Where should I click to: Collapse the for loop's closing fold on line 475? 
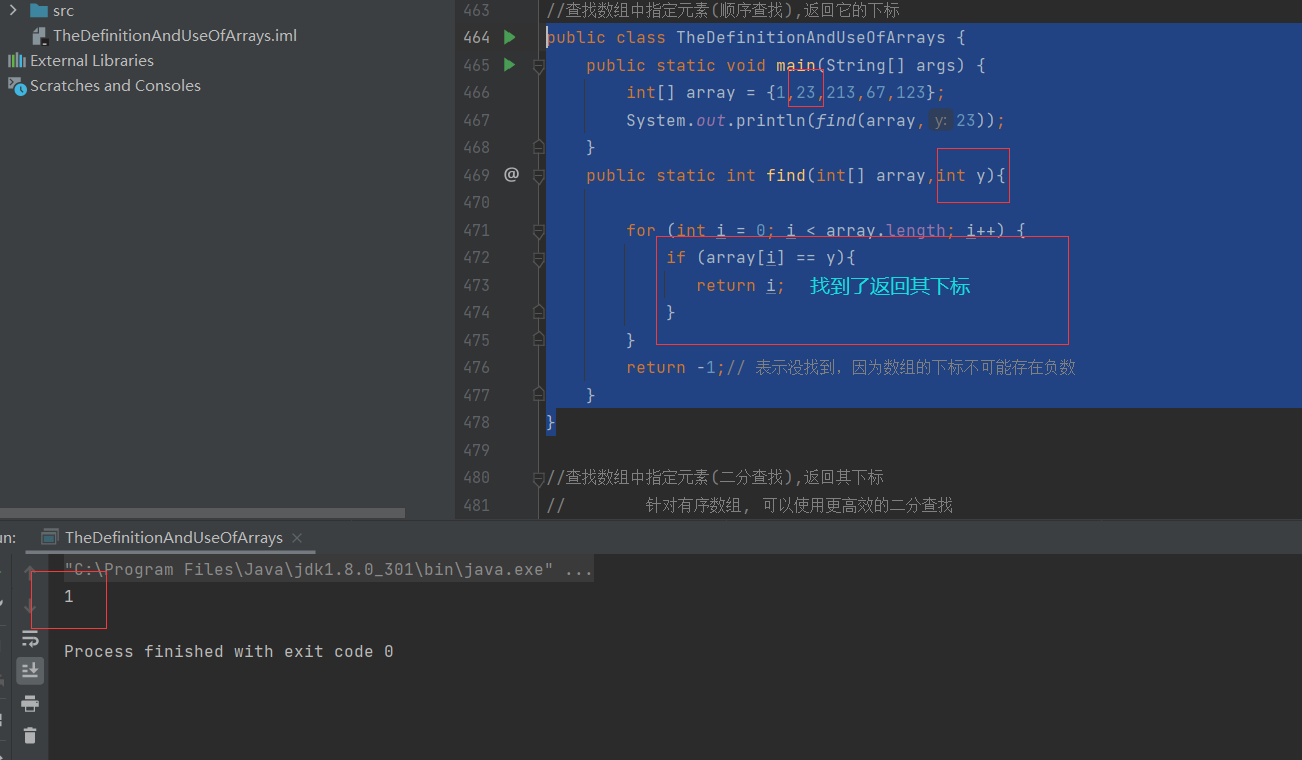pos(538,340)
